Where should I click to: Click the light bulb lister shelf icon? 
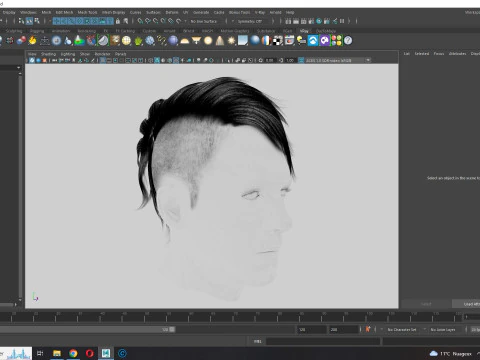[301, 41]
